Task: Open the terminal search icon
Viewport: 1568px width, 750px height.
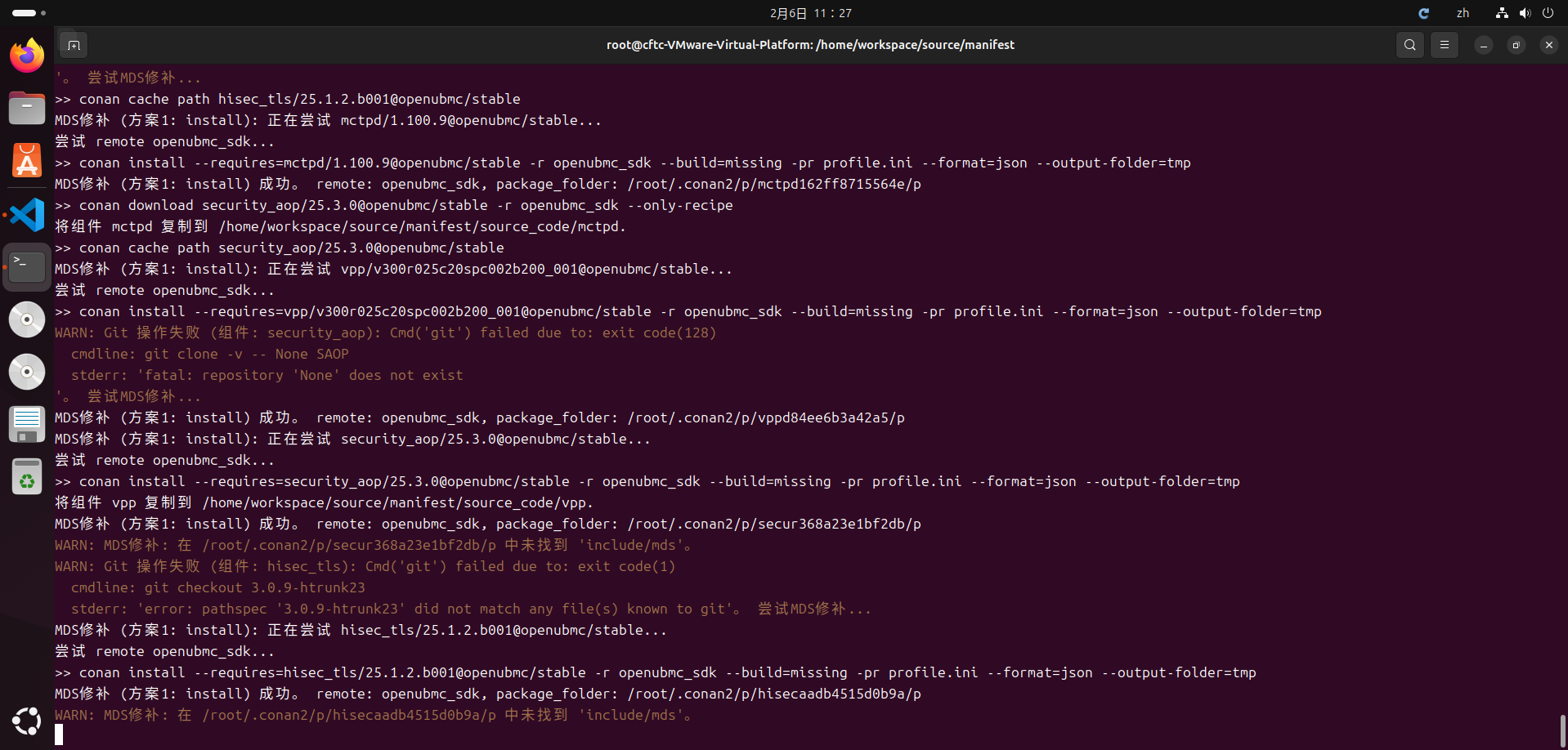Action: (1409, 45)
